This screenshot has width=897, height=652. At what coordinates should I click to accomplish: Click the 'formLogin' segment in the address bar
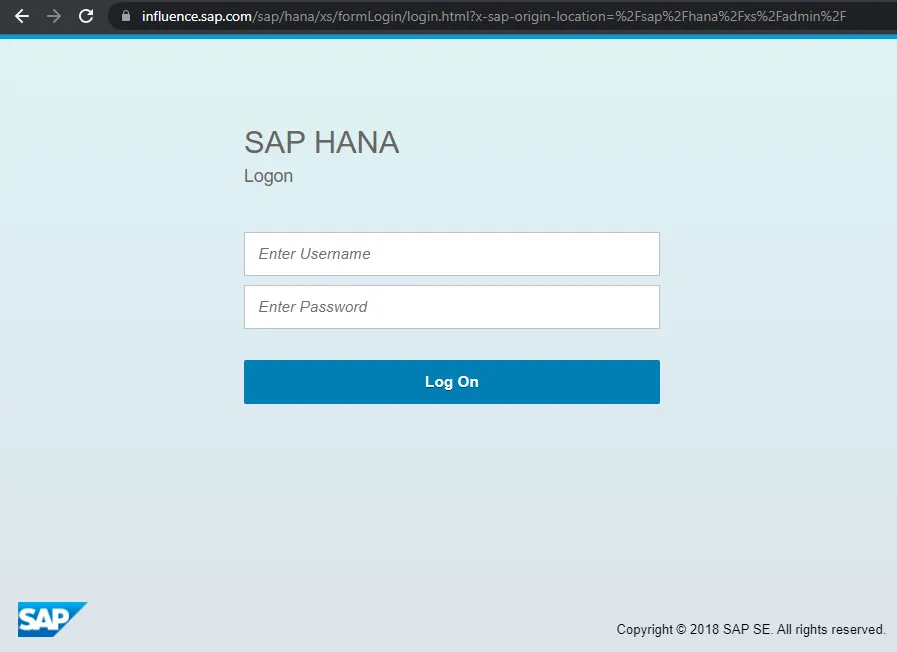368,16
